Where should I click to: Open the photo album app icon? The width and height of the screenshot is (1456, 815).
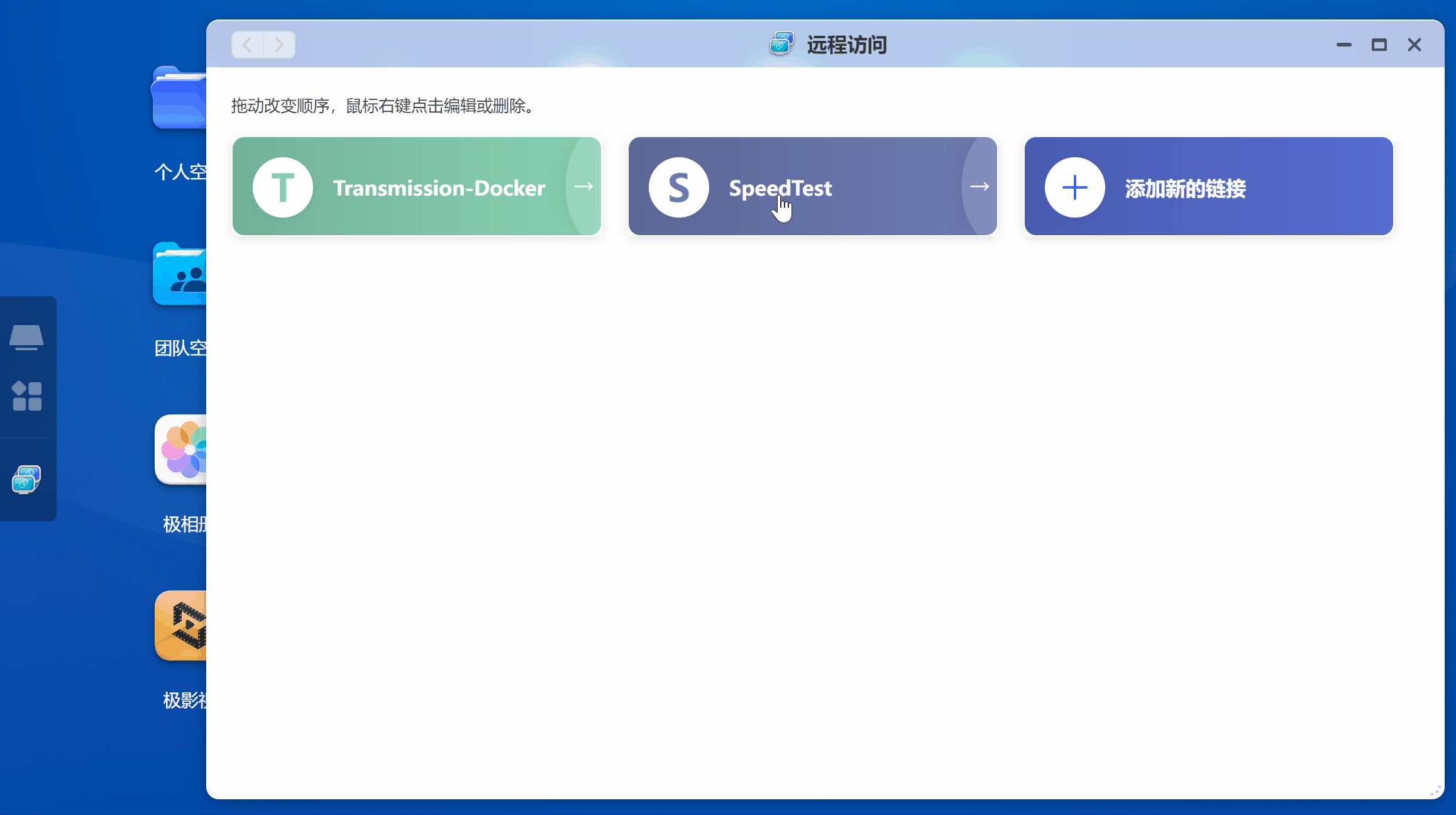(182, 450)
